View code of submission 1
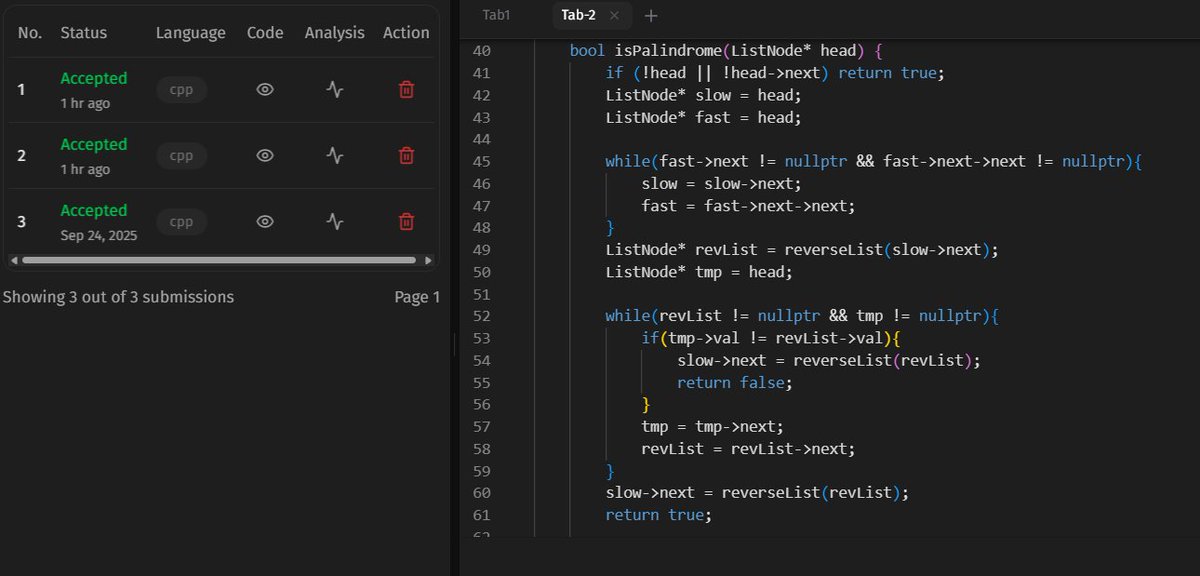This screenshot has height=576, width=1200. coord(265,89)
